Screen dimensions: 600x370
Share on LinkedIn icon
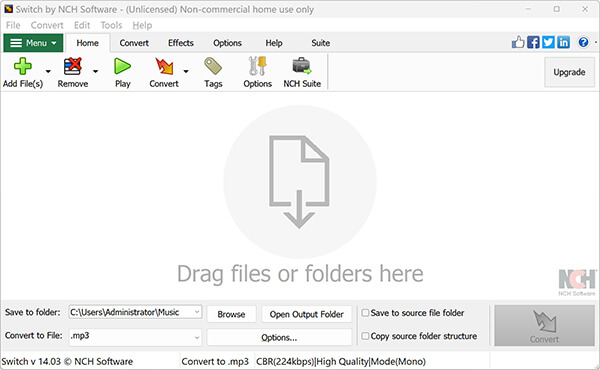(563, 42)
